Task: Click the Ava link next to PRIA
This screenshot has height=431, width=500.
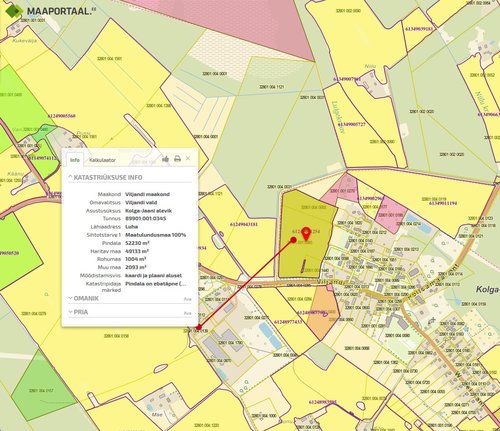Action: (188, 313)
